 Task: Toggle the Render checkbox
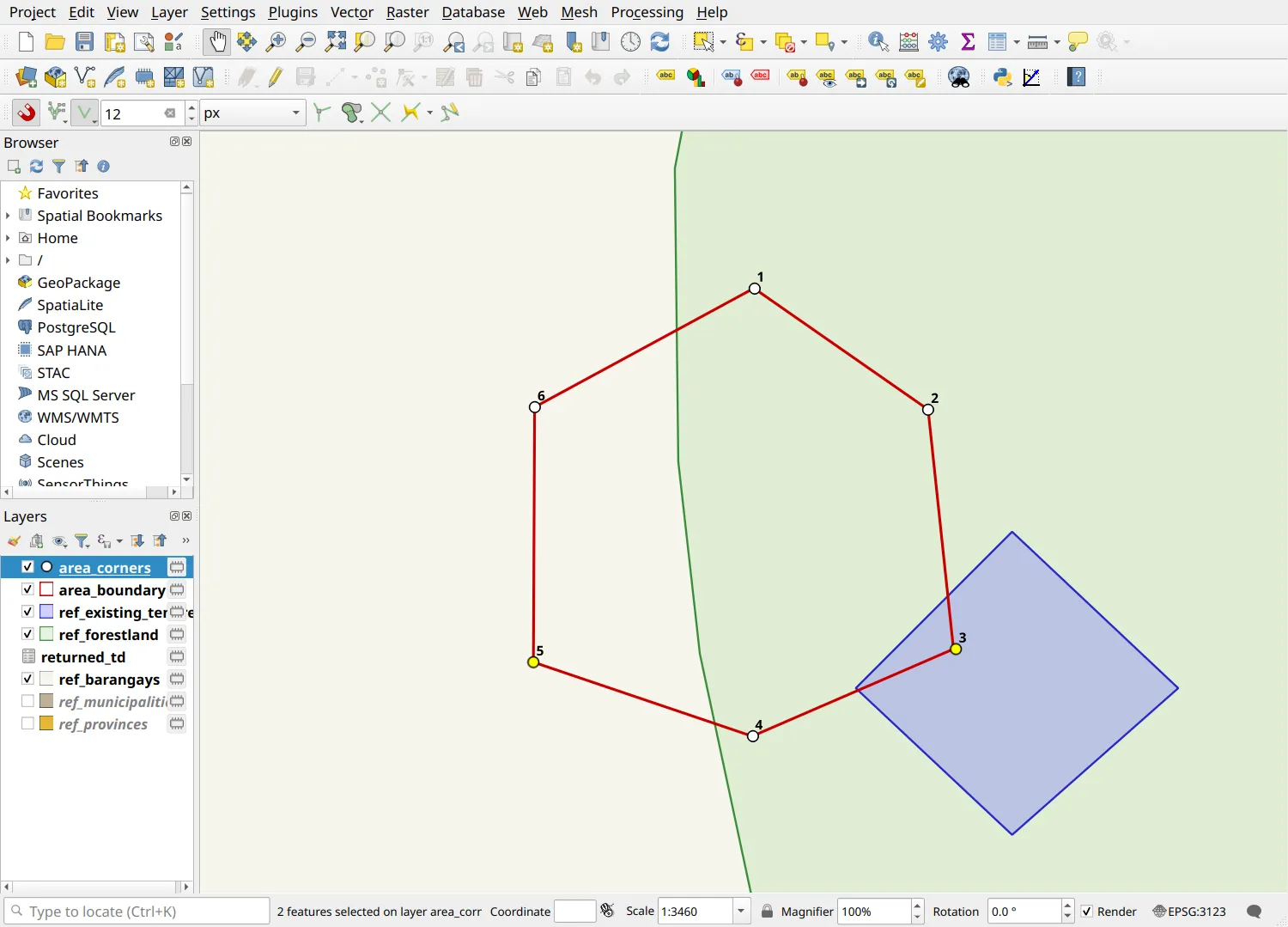click(1087, 912)
